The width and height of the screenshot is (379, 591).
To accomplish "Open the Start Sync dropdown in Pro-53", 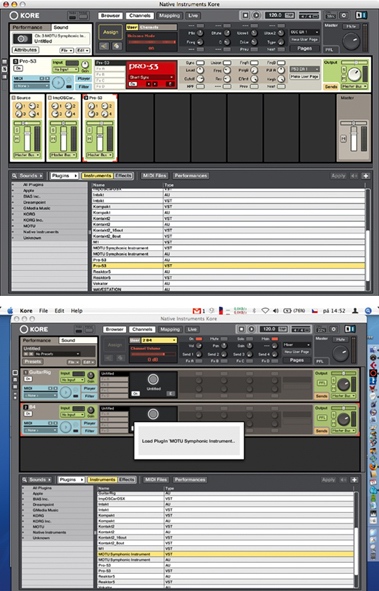I will click(x=151, y=77).
